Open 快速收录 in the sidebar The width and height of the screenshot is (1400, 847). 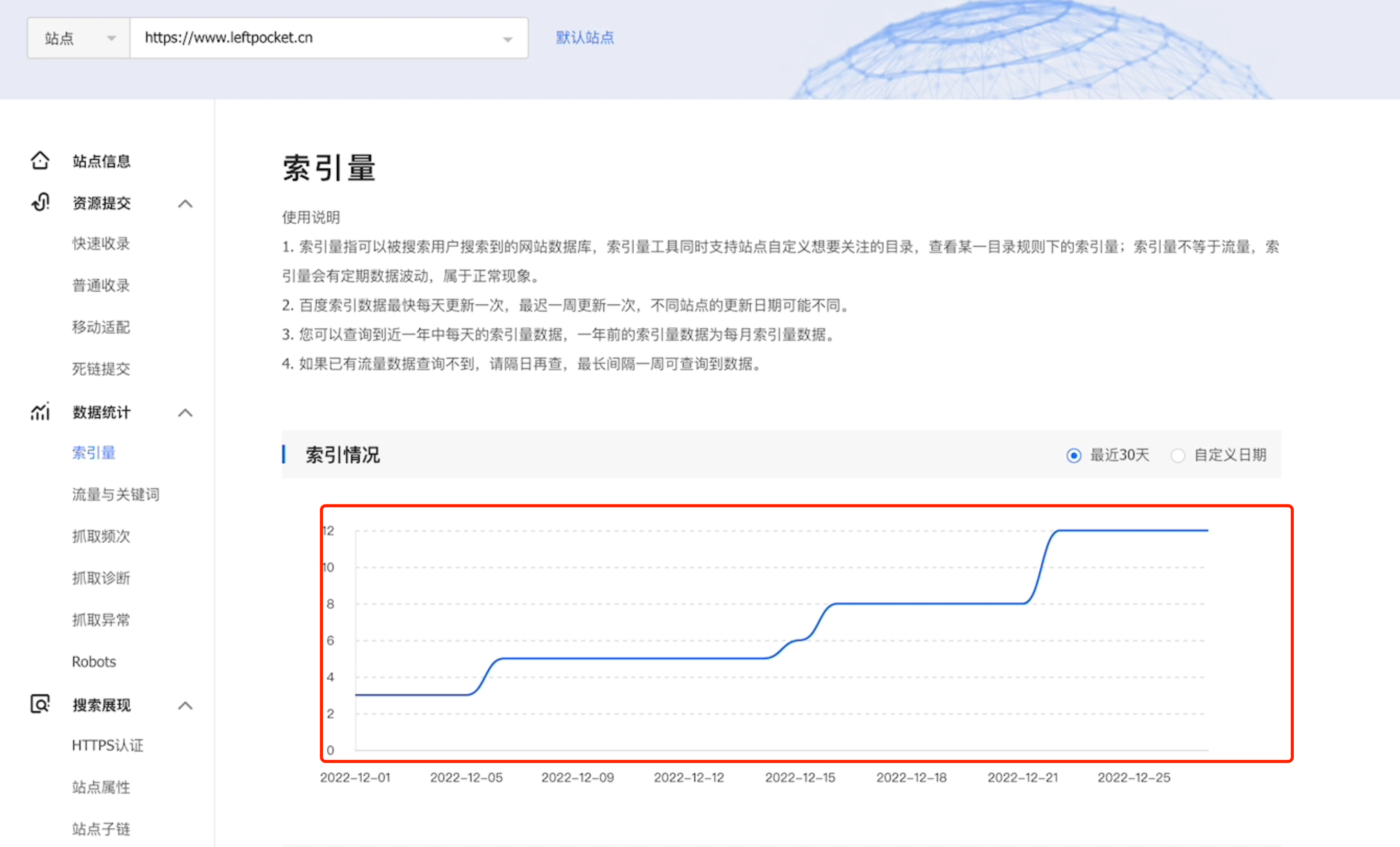tap(100, 244)
